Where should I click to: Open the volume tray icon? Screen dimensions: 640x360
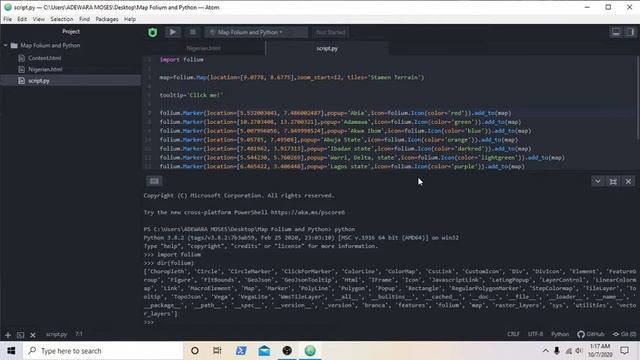(x=579, y=351)
